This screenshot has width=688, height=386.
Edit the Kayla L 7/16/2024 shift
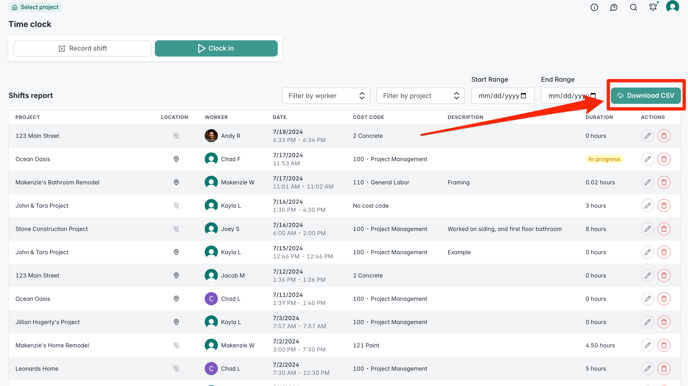click(647, 206)
